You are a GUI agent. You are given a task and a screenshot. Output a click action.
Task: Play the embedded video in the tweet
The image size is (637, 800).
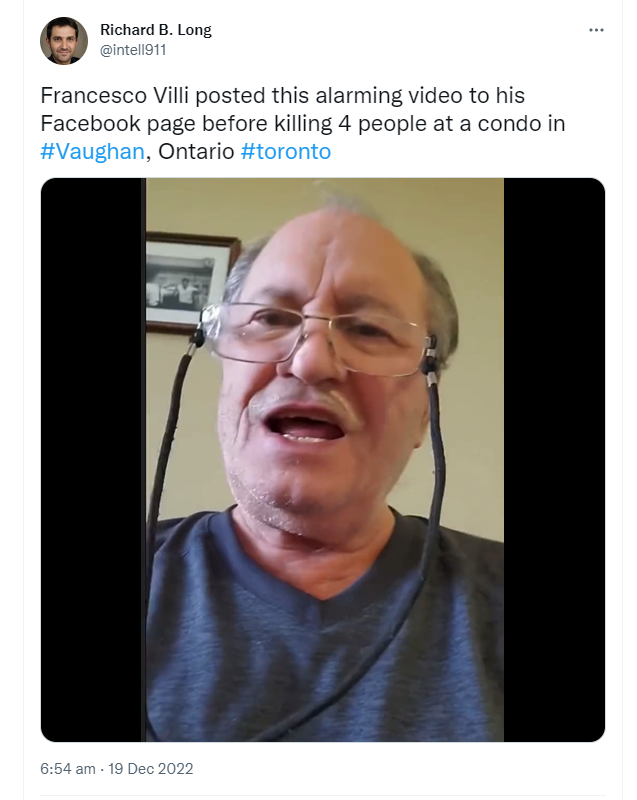323,460
